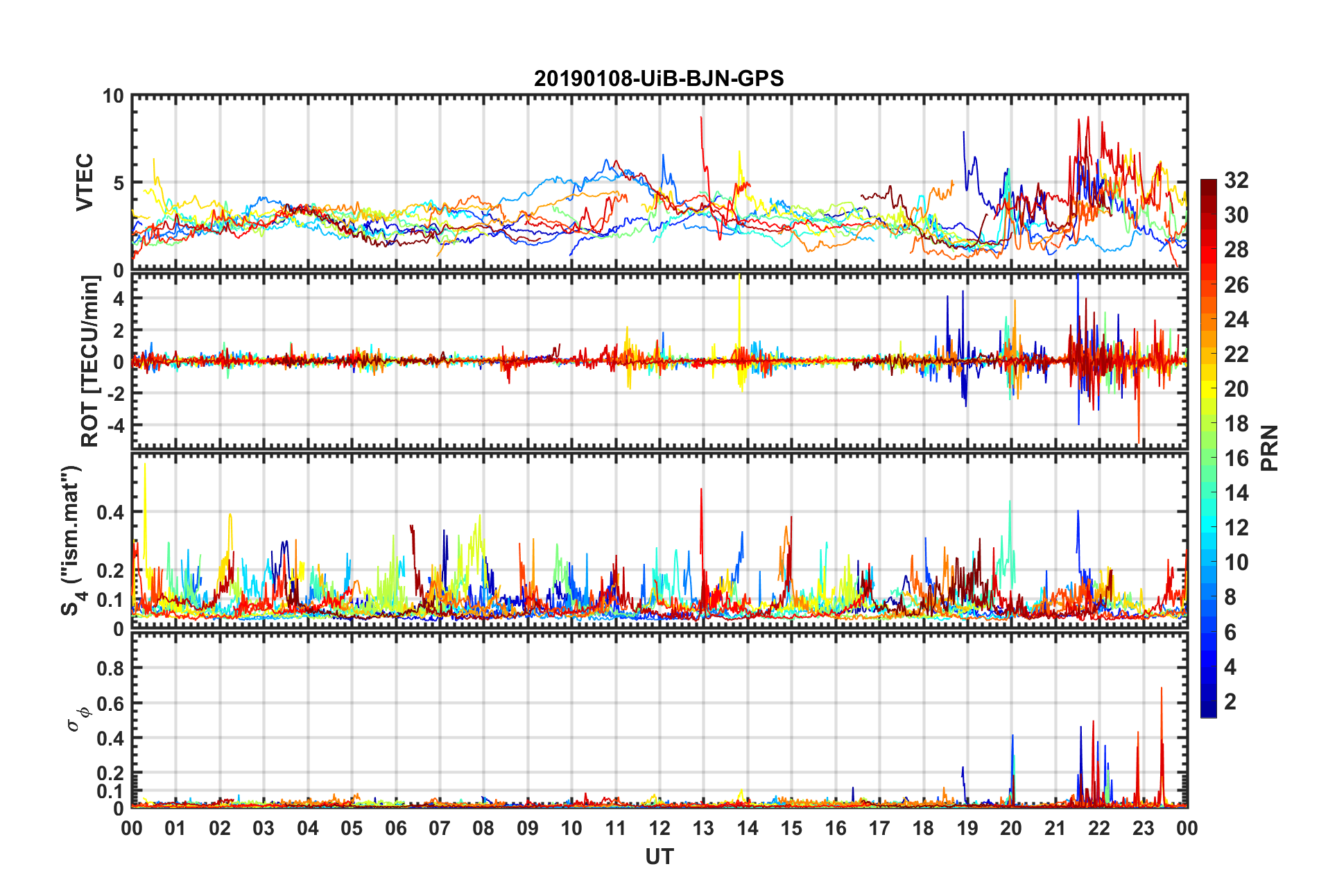Click the UT x-axis label

(659, 857)
